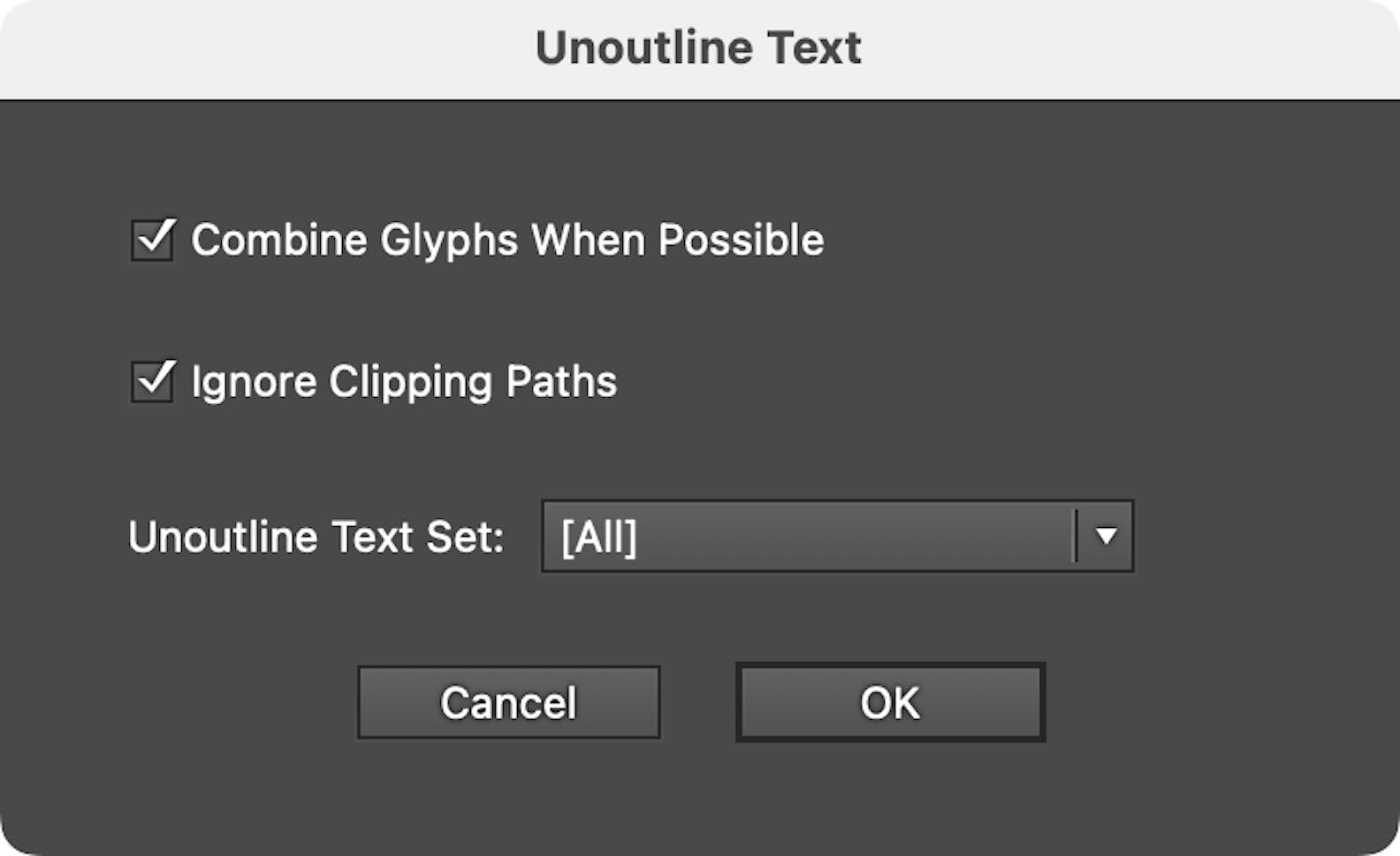Select the [All] value in the combo box

599,537
